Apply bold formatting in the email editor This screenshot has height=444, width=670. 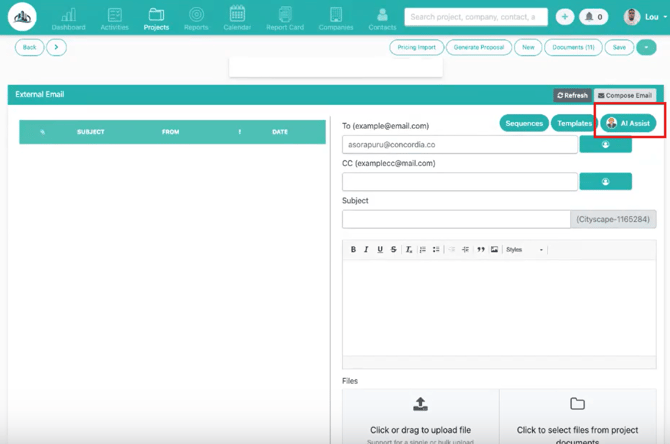tap(353, 249)
